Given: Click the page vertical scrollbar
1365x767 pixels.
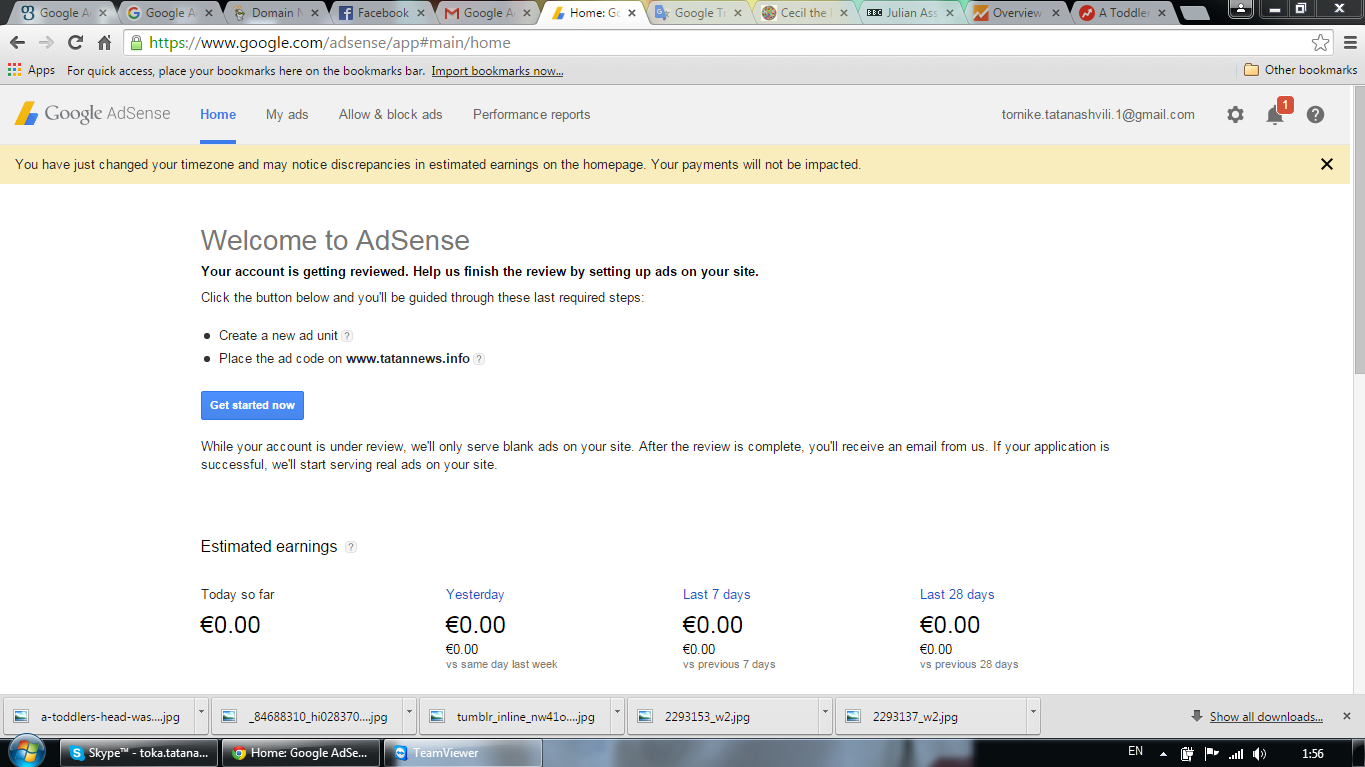Looking at the screenshot, I should tap(1357, 230).
